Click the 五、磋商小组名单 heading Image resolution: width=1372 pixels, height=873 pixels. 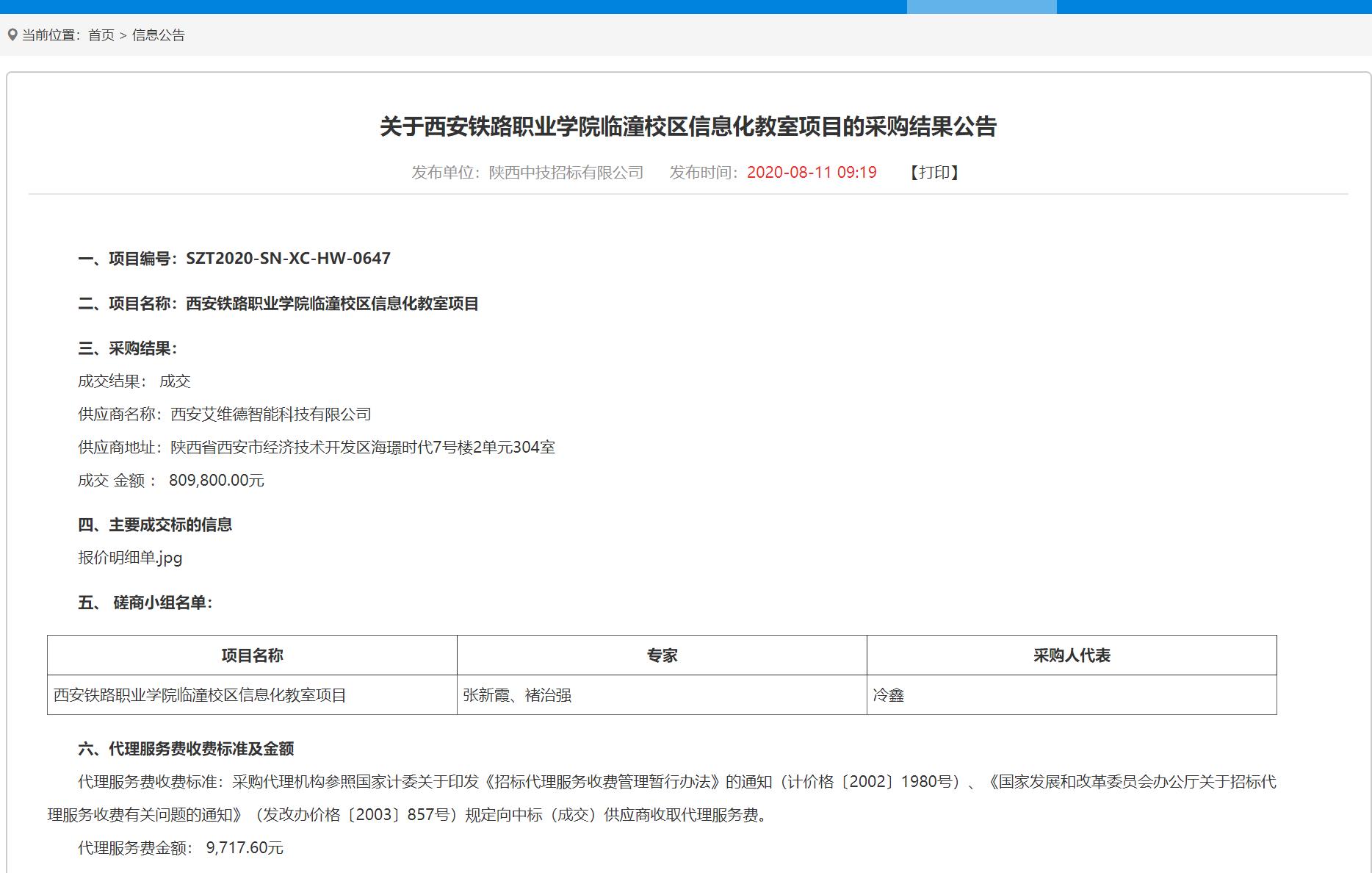point(145,603)
